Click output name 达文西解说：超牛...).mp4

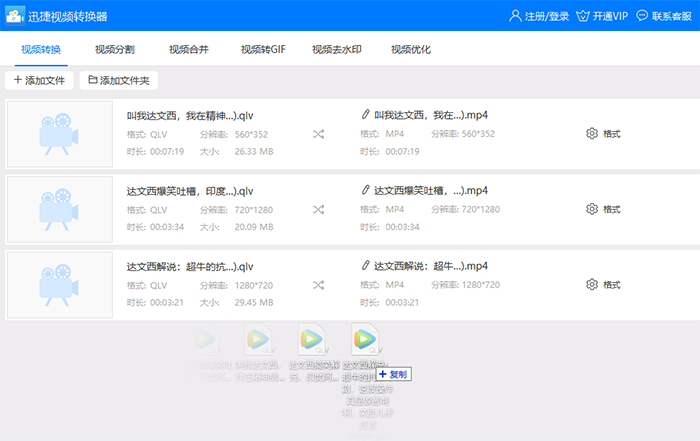431,266
